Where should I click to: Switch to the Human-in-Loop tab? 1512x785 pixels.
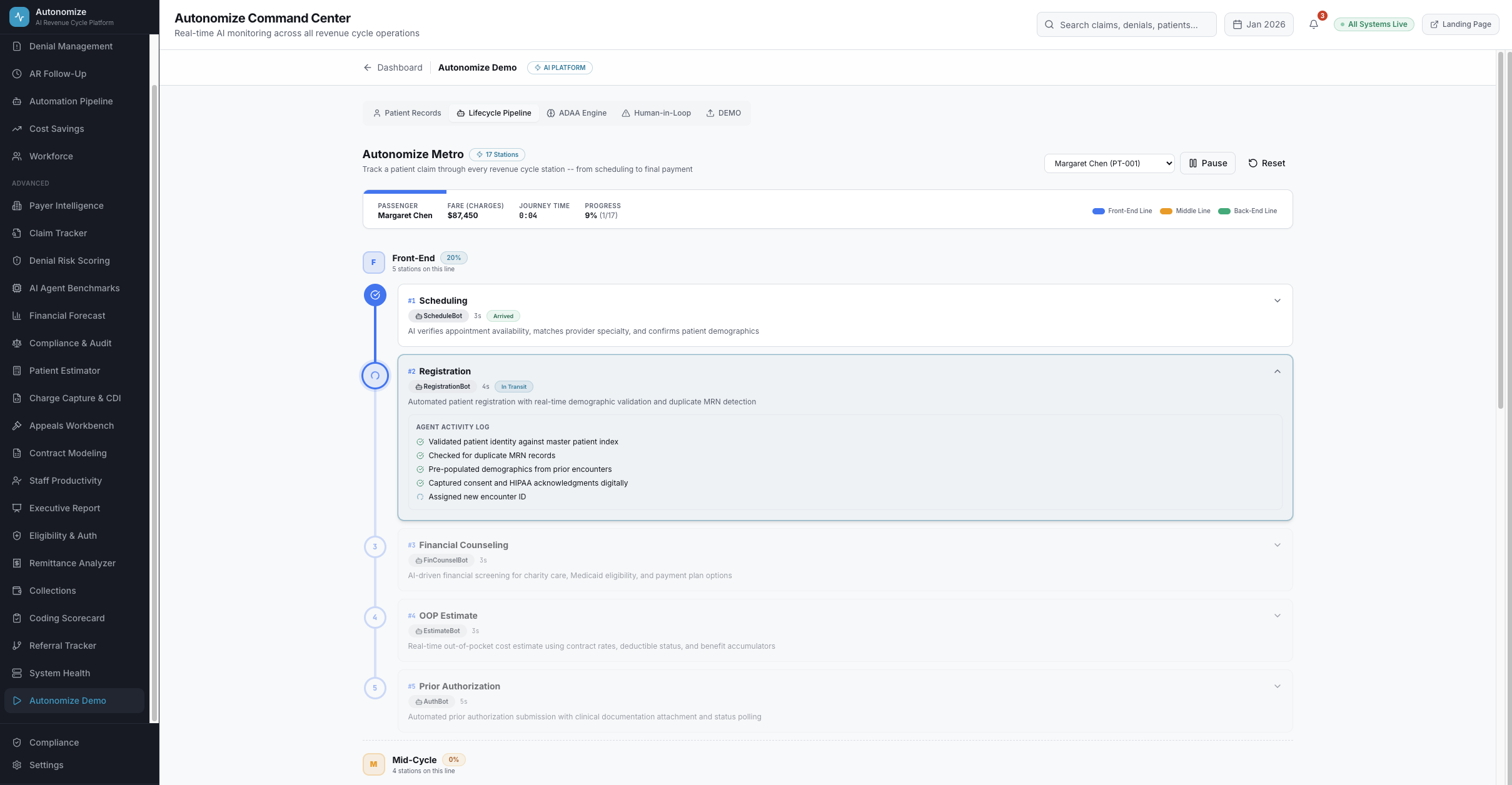(x=656, y=113)
